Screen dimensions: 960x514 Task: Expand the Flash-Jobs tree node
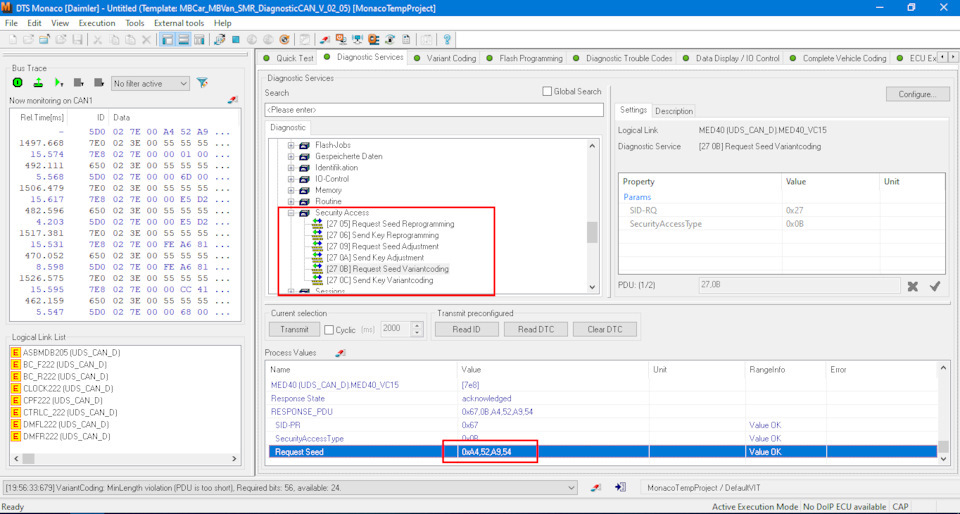click(x=292, y=145)
